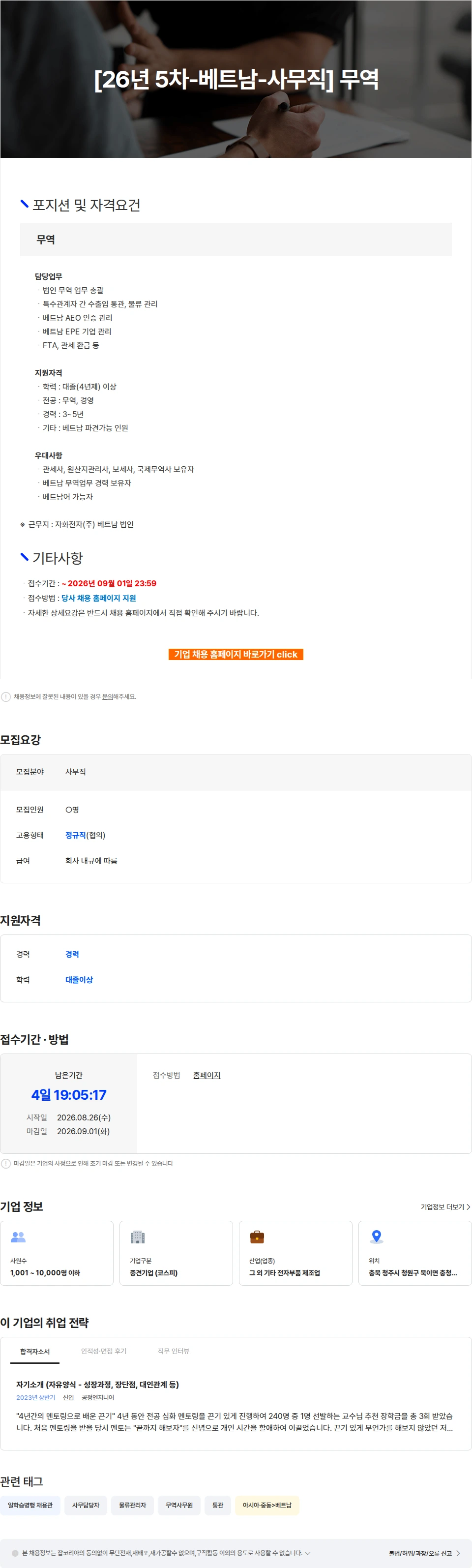This screenshot has width=472, height=1568.
Task: Click the 2026.09.01(화) deadline date
Action: coord(83,1131)
